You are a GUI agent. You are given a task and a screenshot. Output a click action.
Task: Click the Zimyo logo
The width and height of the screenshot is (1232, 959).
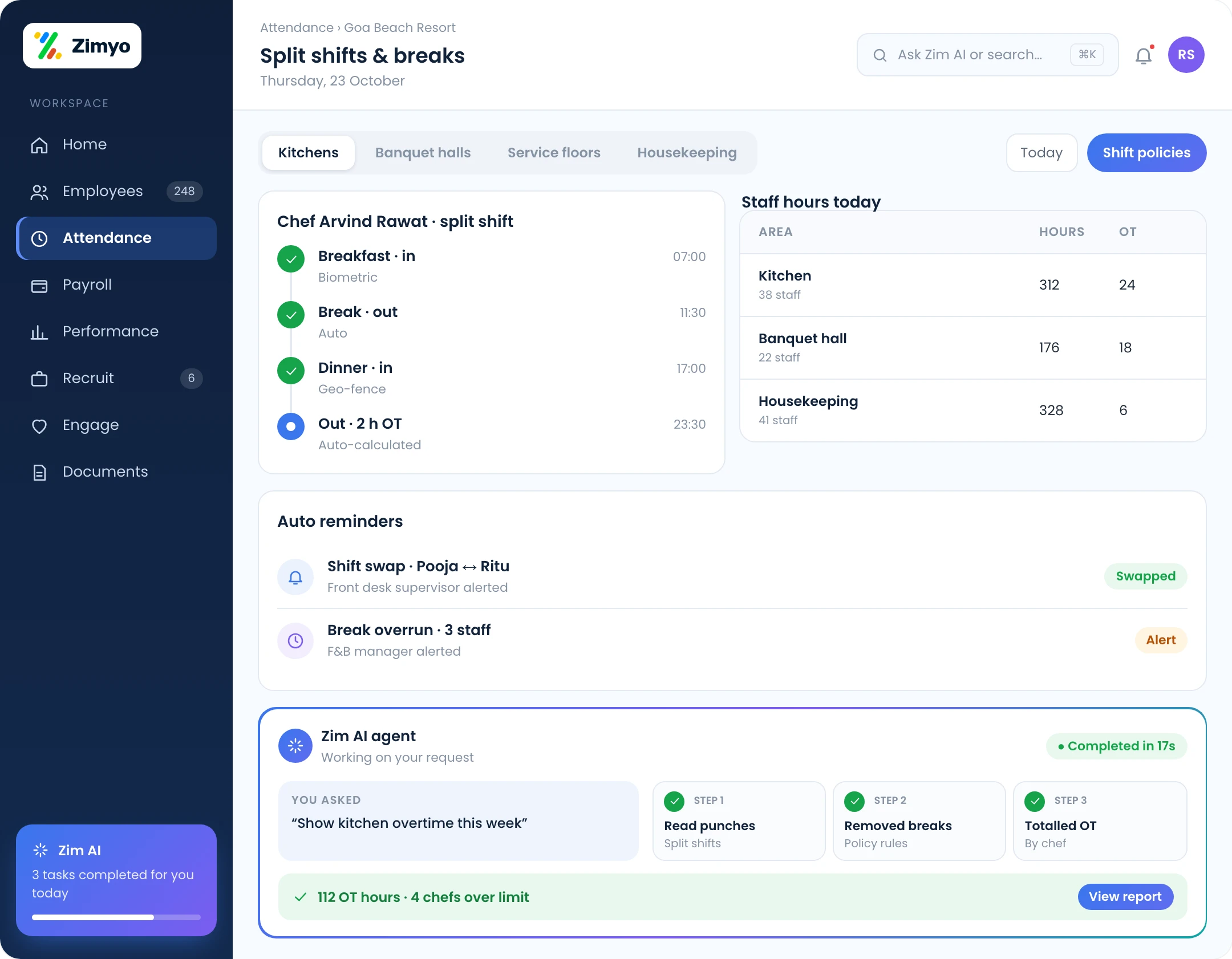tap(82, 46)
